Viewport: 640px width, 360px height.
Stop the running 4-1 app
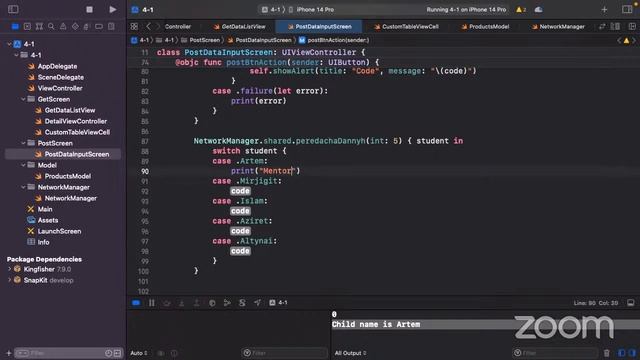pos(89,9)
